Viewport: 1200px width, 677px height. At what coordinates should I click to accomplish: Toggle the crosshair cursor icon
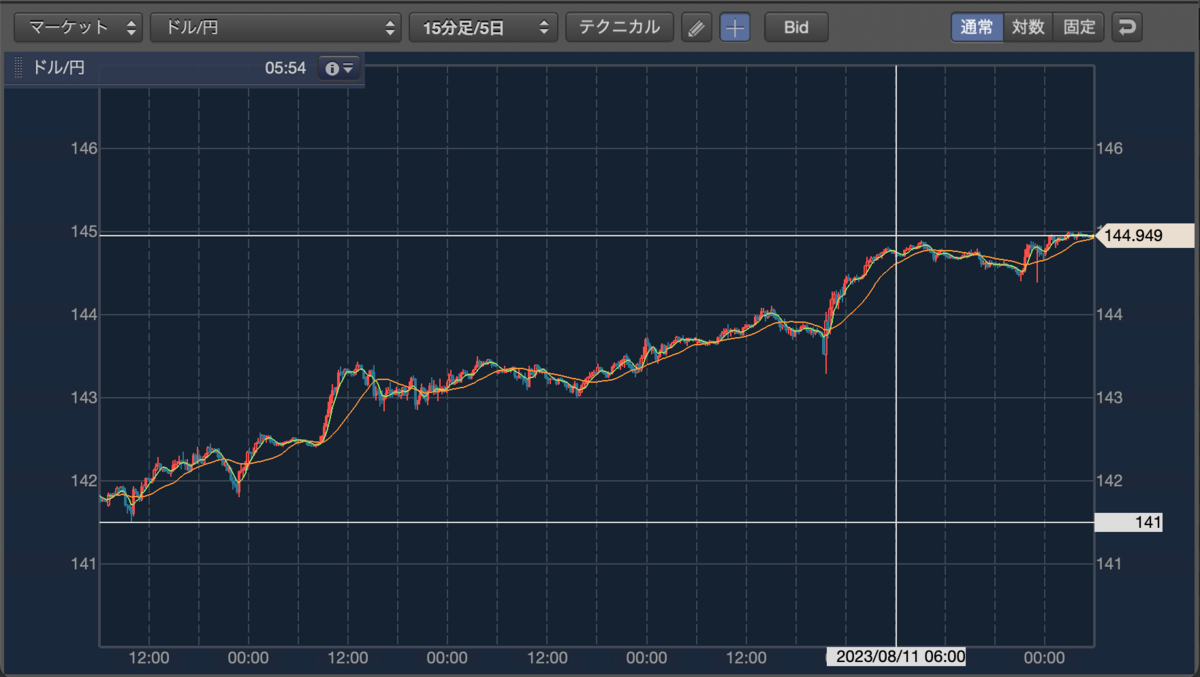[x=735, y=28]
